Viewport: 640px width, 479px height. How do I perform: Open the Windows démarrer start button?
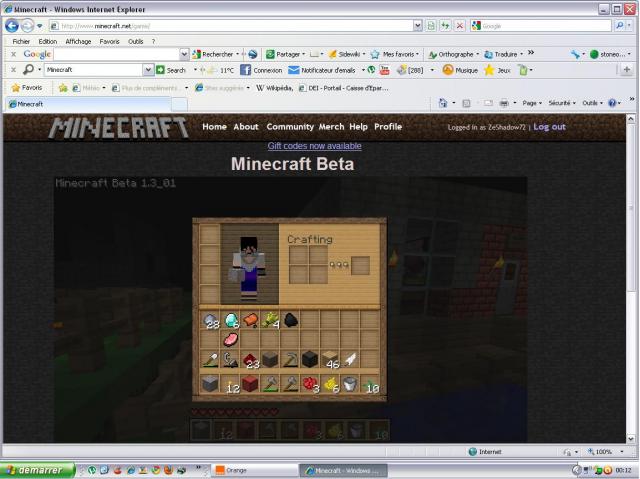coord(38,470)
